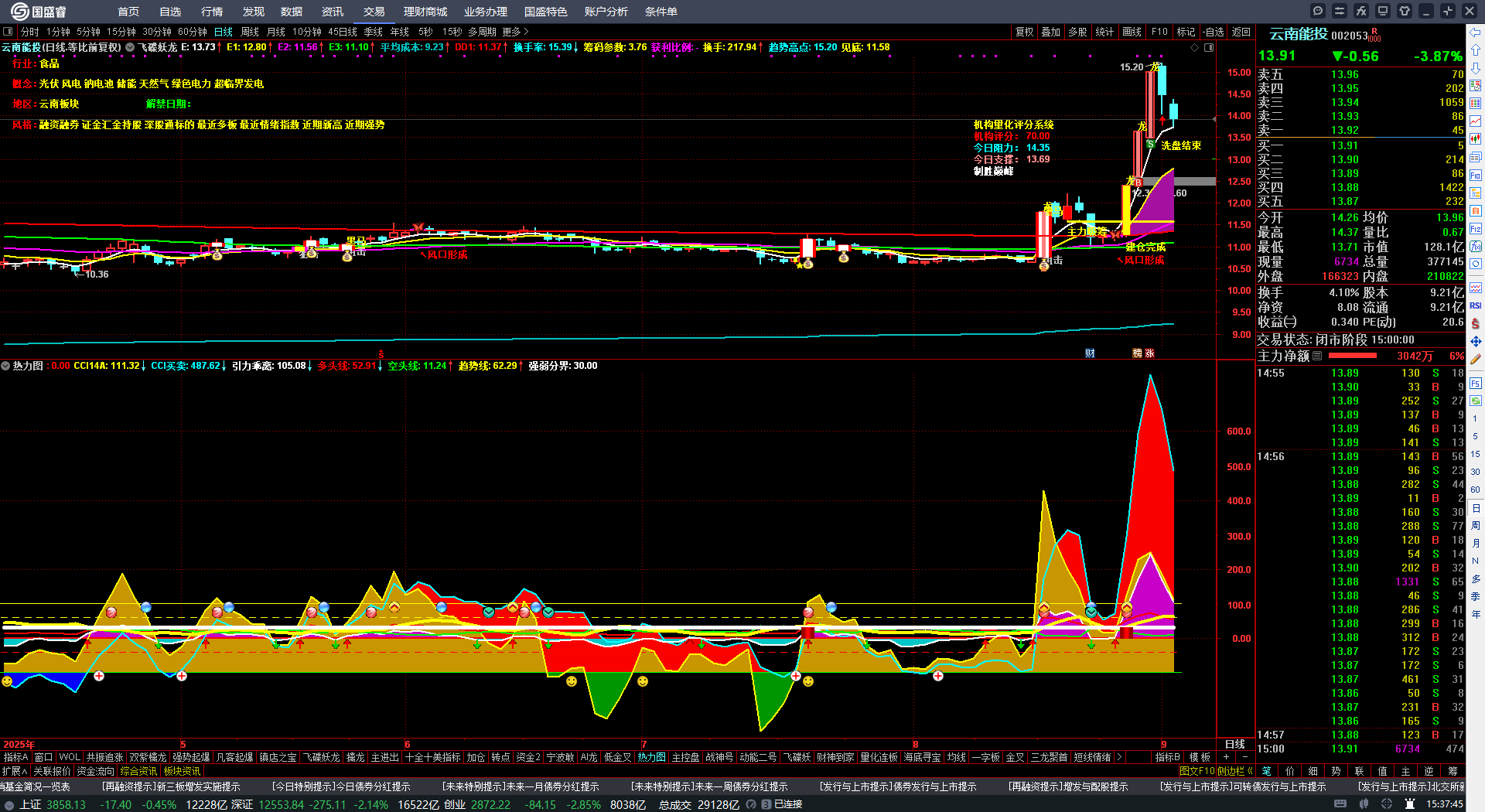This screenshot has width=1485, height=812.
Task: Toggle the 筹 chip distribution view
Action: (x=1453, y=771)
